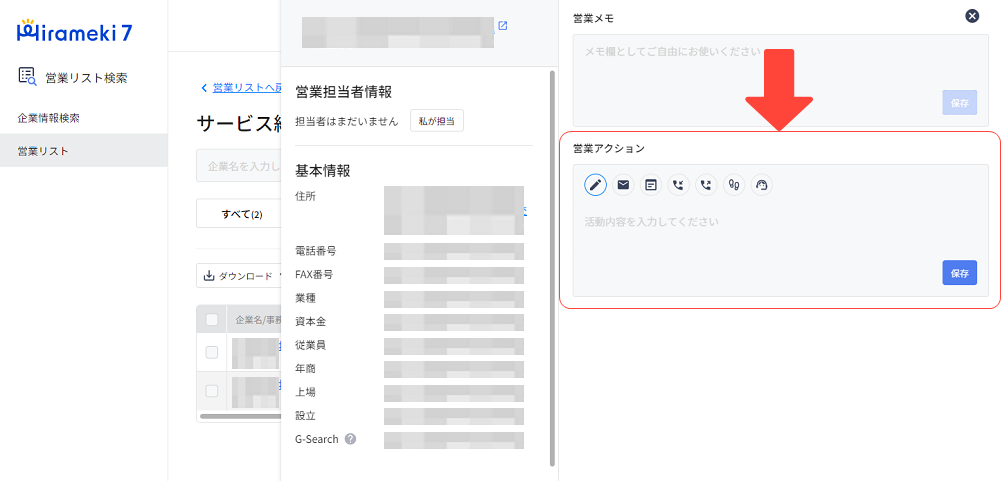Viewport: 1001px width, 481px height.
Task: Click the 営業担当者情報 heading
Action: pyautogui.click(x=343, y=91)
